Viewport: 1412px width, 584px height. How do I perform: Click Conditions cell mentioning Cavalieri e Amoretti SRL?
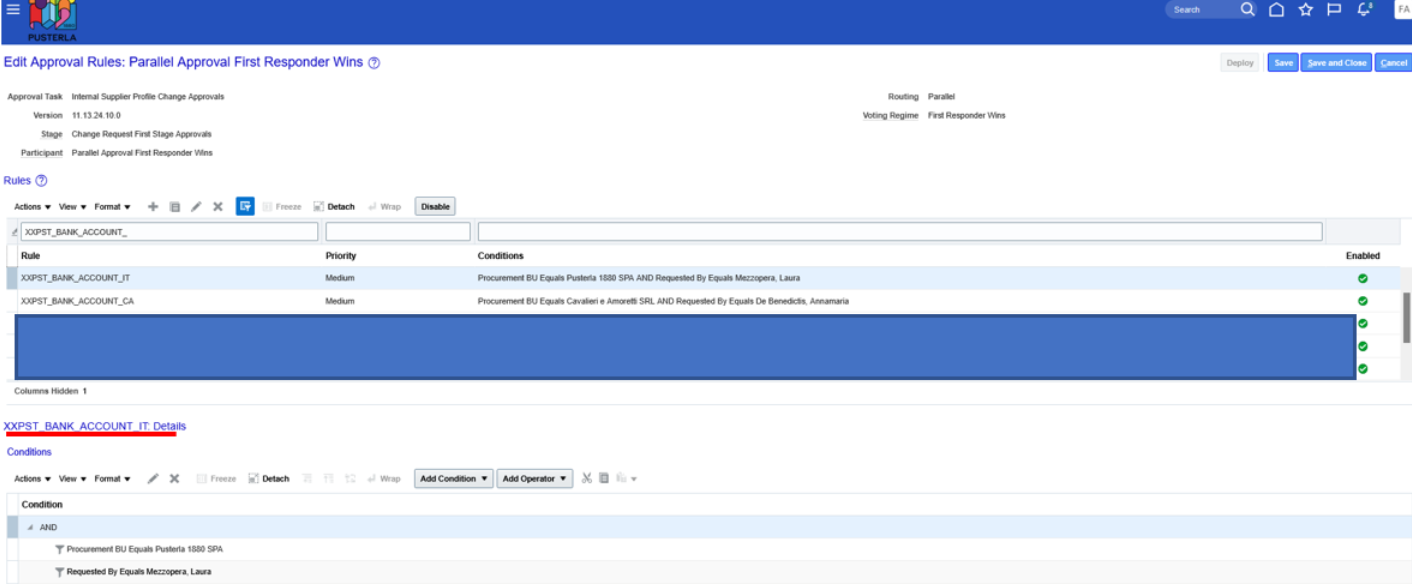point(664,301)
